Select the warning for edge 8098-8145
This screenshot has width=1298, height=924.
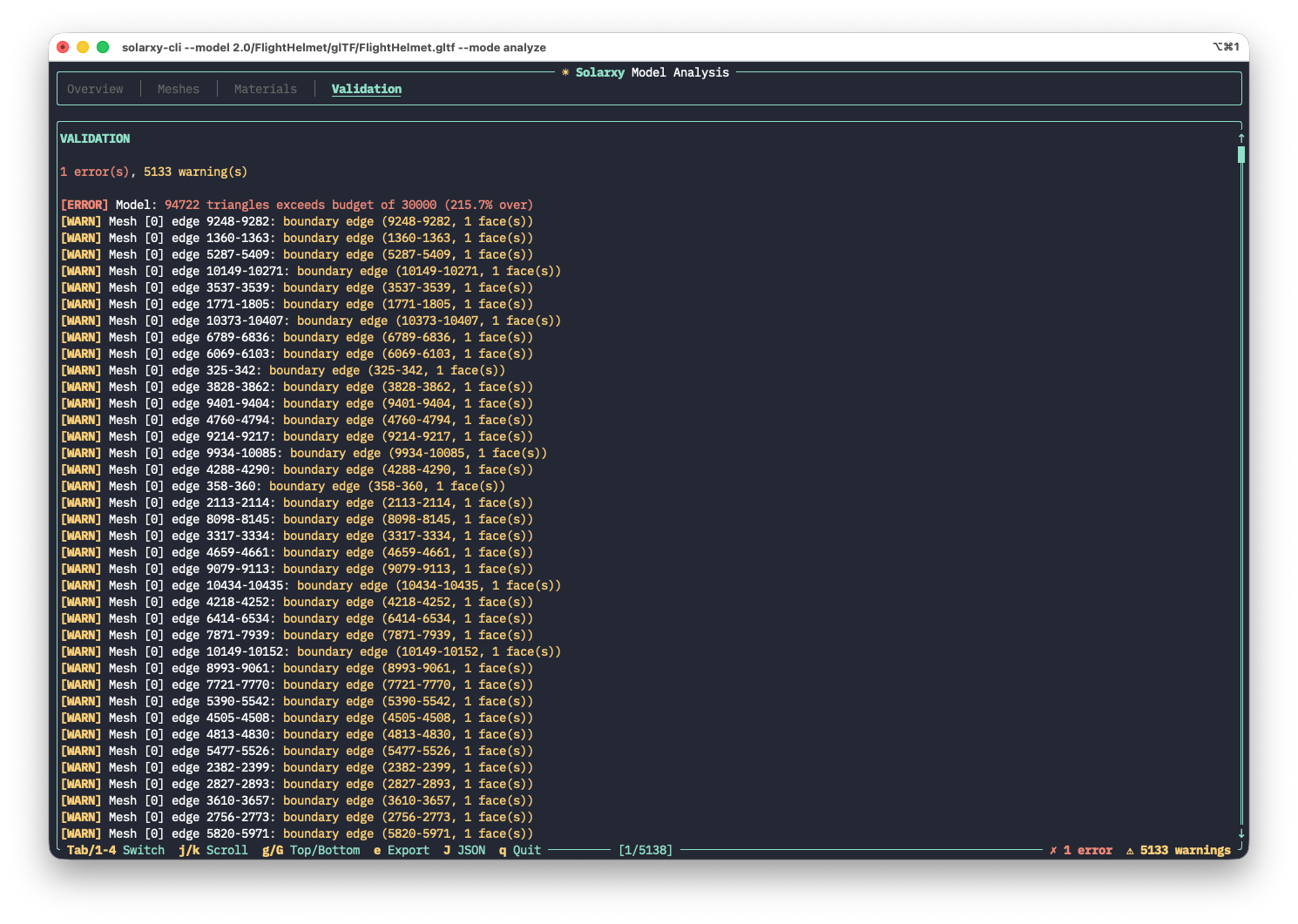coord(297,519)
